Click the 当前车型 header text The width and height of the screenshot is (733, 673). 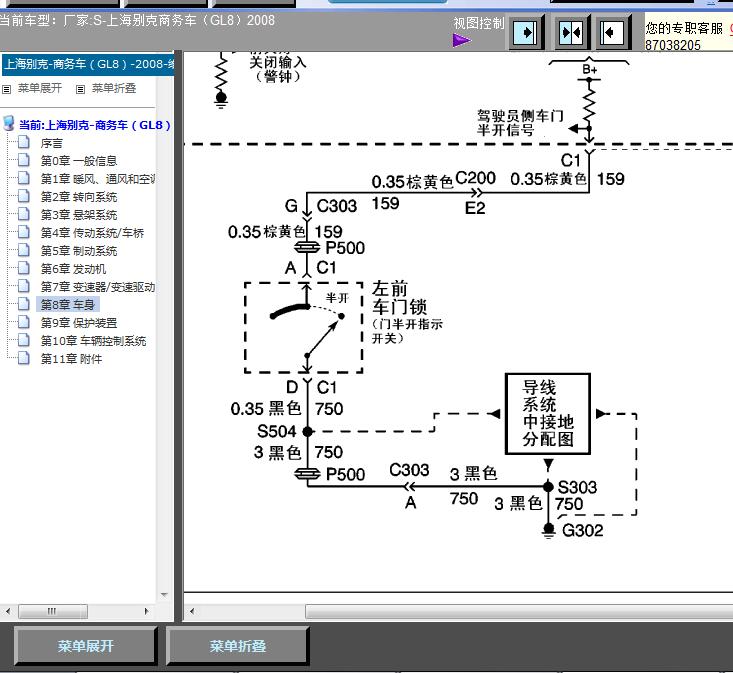137,21
